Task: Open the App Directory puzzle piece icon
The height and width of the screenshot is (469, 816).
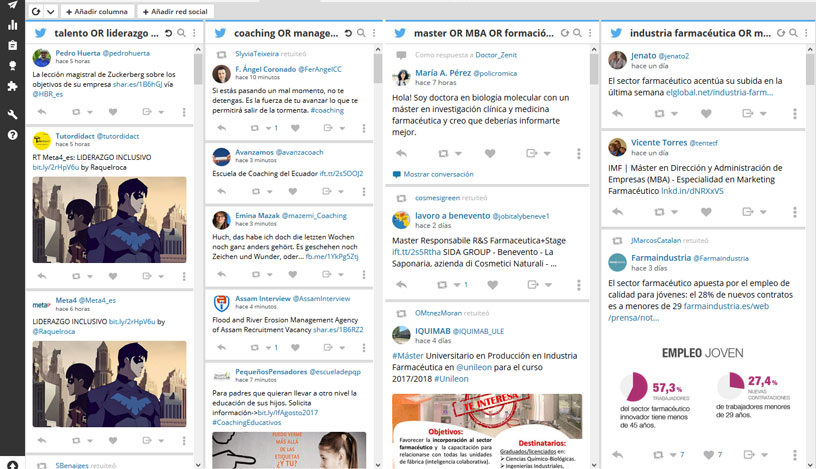Action: (x=12, y=86)
